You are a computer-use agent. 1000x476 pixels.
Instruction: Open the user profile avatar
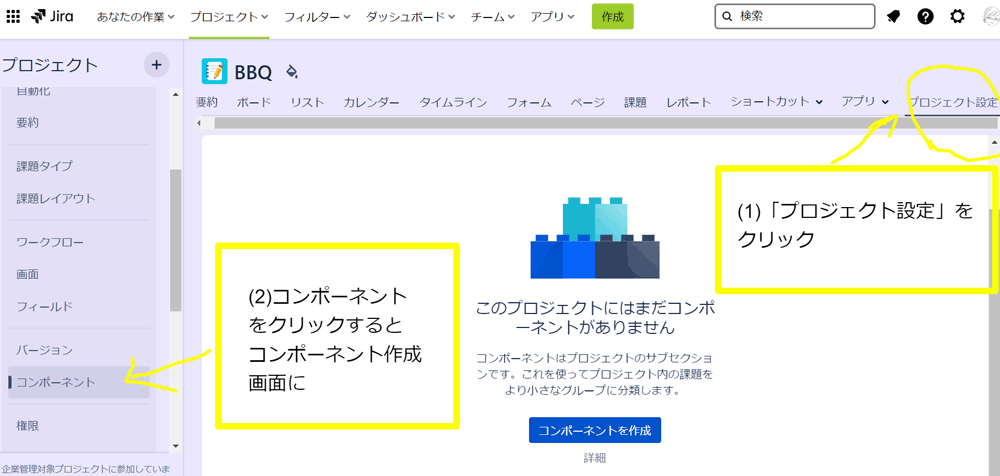pos(991,17)
